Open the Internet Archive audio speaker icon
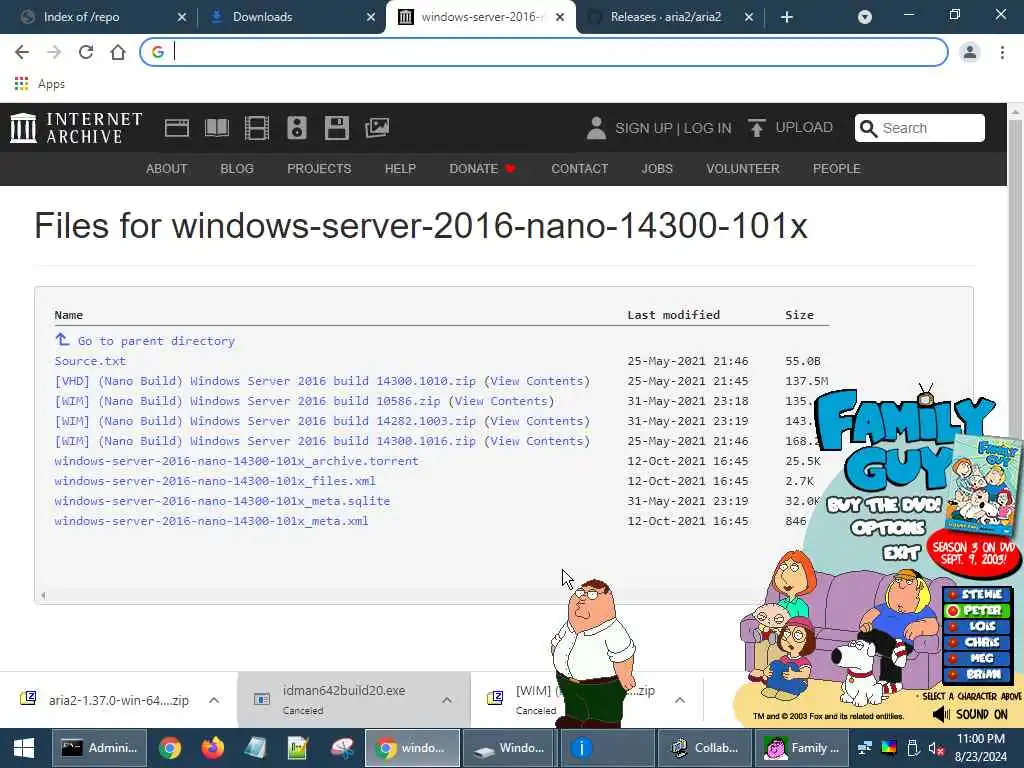 [x=296, y=128]
